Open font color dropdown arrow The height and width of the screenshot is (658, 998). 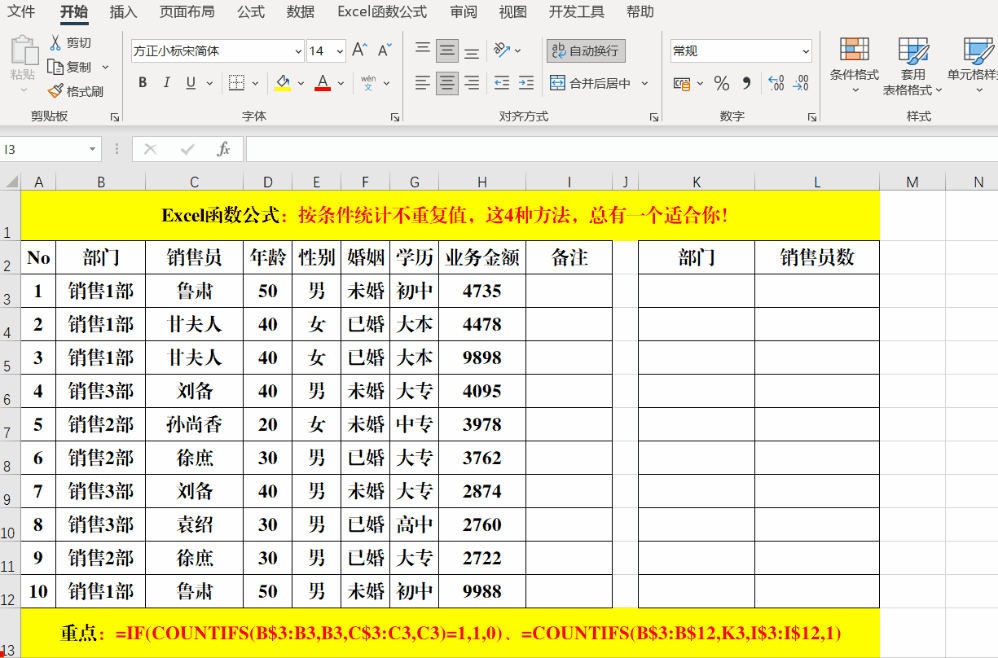(x=341, y=83)
